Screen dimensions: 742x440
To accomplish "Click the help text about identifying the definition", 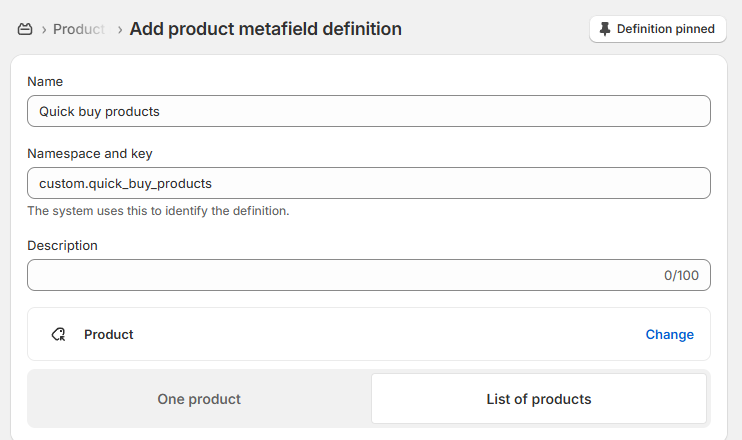I will point(158,211).
